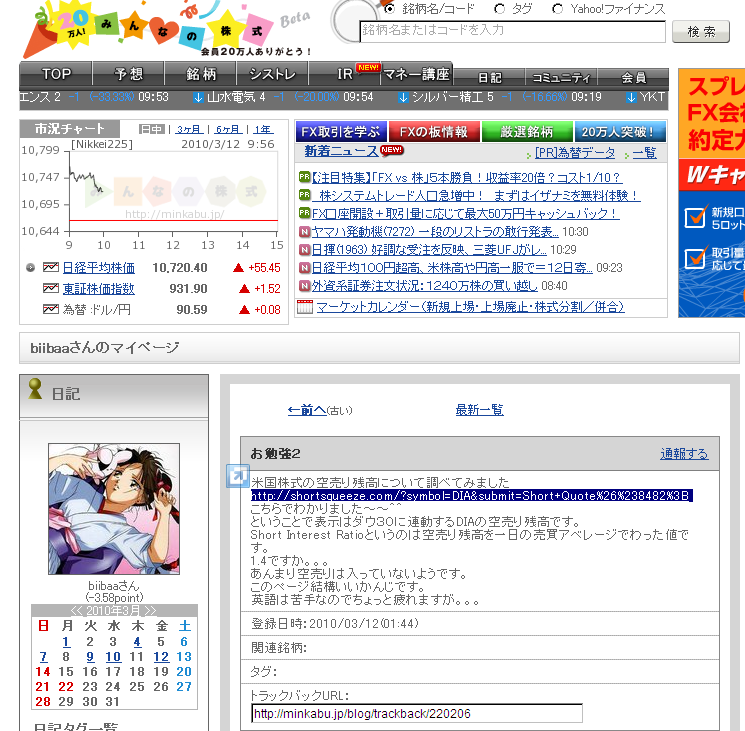Click the PR icon beside the FX vs 株 headline
Screen dimensions: 745x731
(x=304, y=178)
